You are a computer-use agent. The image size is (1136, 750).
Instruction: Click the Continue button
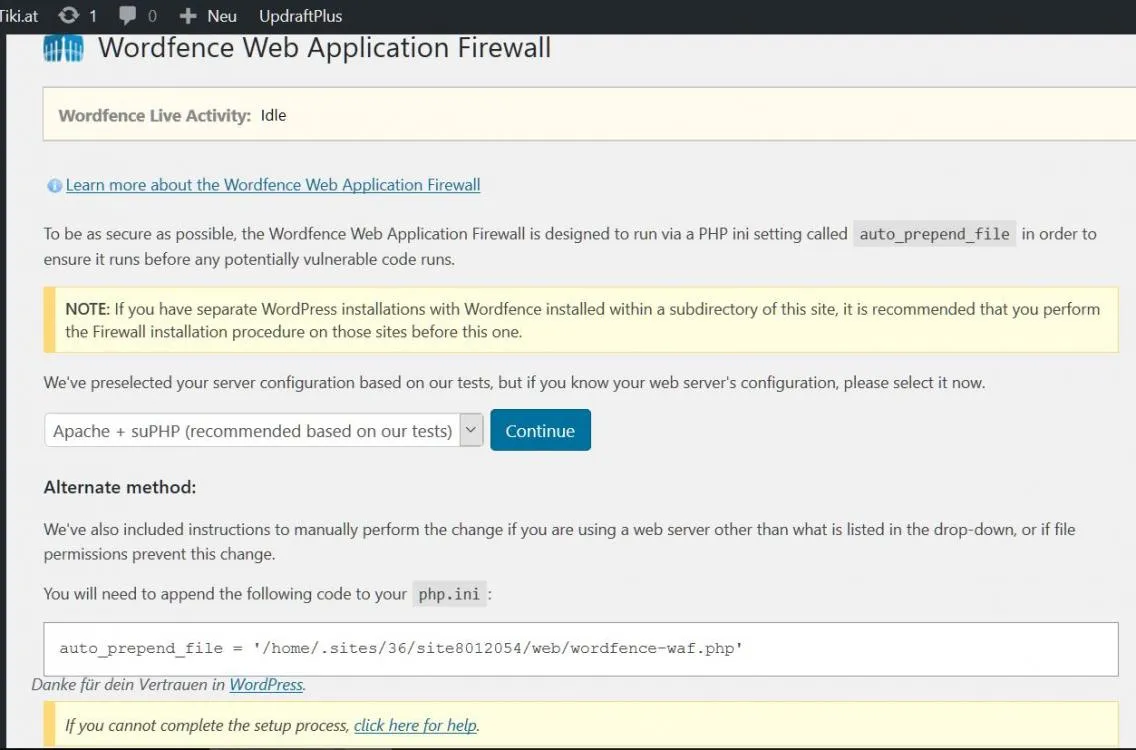click(x=540, y=430)
